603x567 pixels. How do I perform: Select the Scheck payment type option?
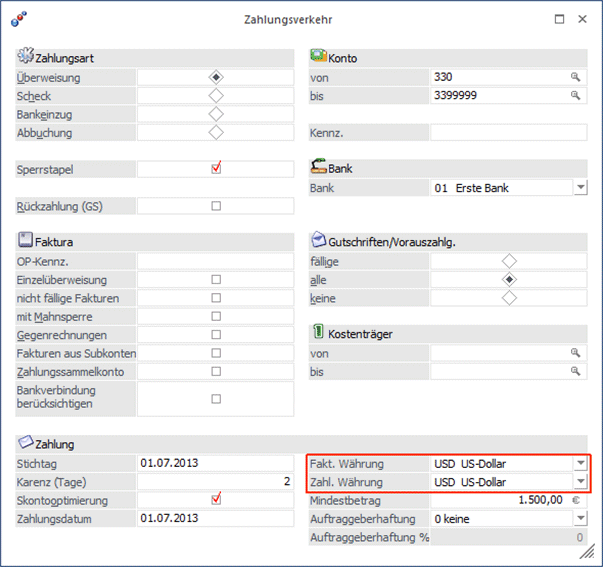[x=215, y=96]
